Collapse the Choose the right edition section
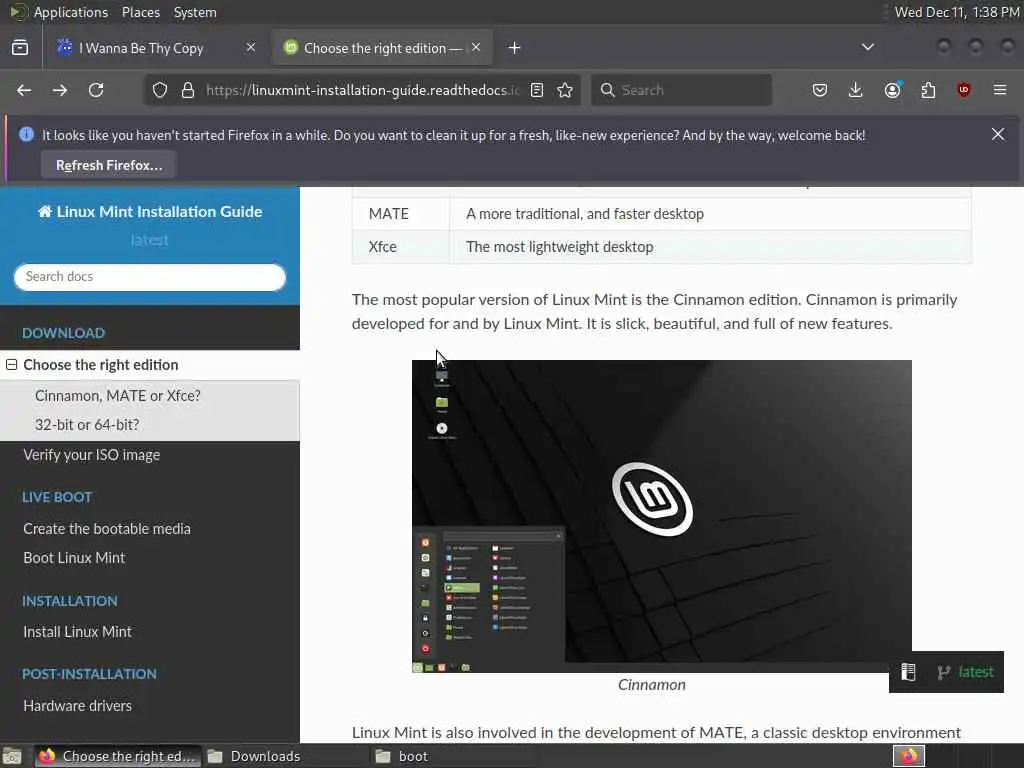This screenshot has width=1024, height=768. [x=12, y=364]
